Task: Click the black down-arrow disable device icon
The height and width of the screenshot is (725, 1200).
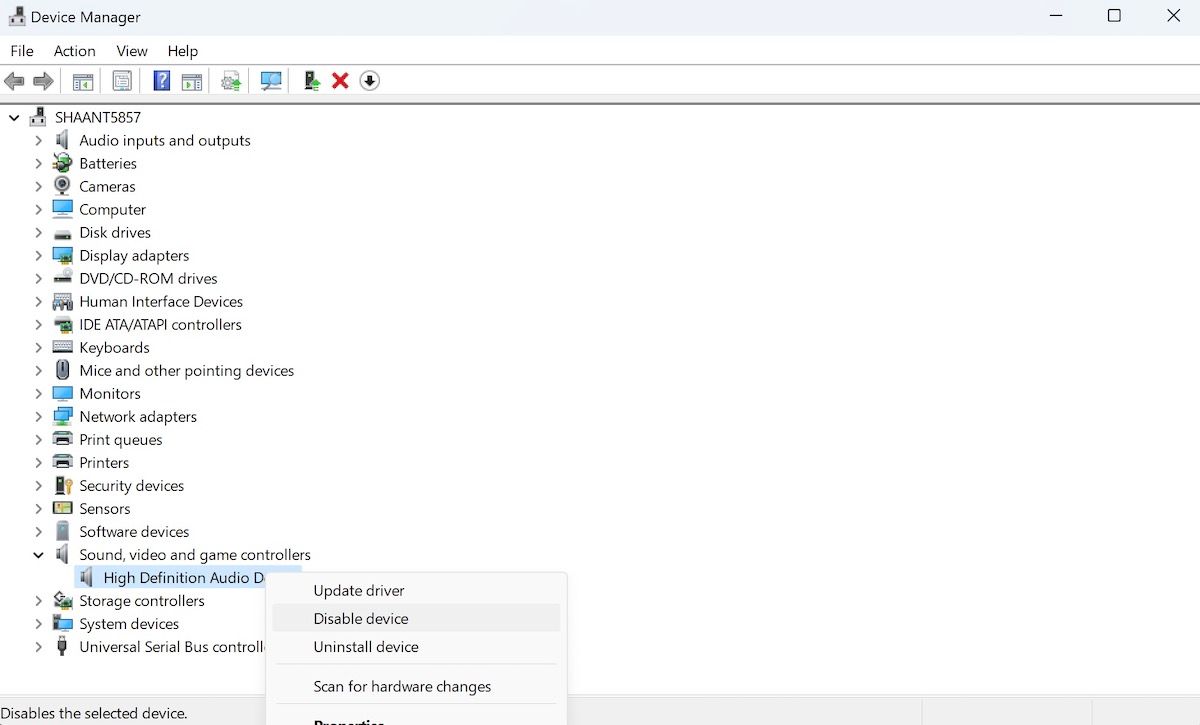Action: 370,81
